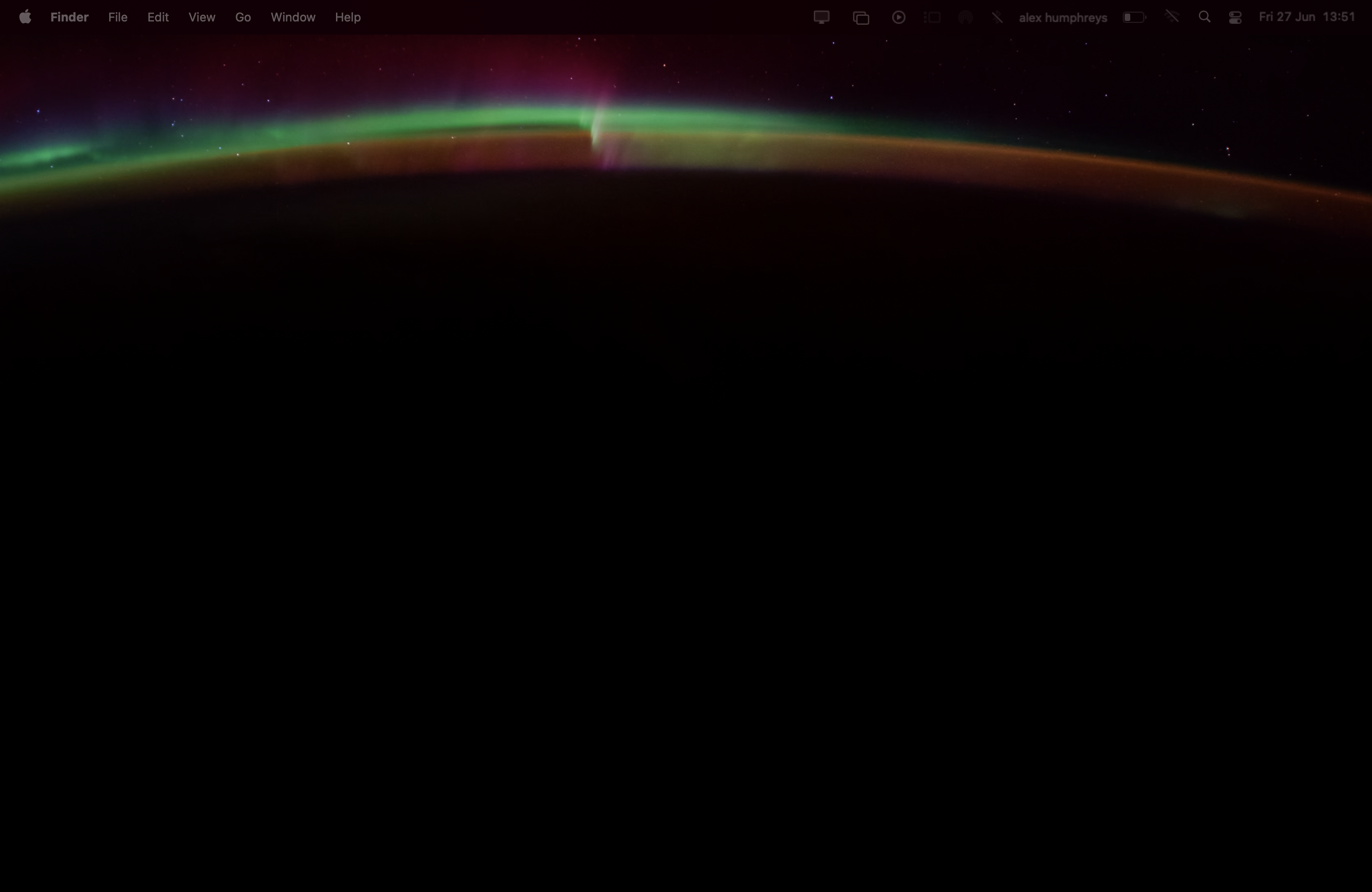Click the date and time clock

(1307, 17)
